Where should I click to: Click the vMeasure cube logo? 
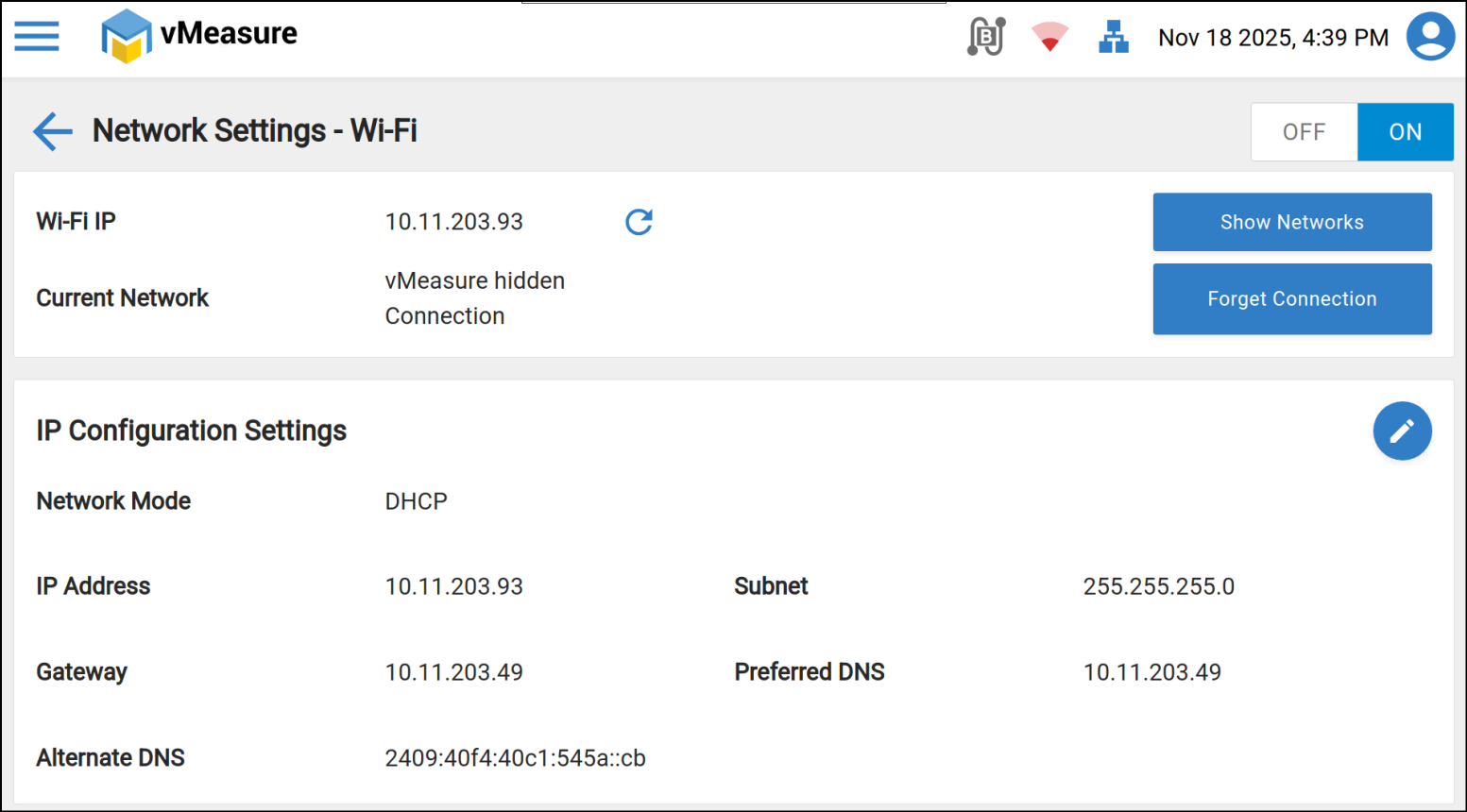[x=126, y=37]
